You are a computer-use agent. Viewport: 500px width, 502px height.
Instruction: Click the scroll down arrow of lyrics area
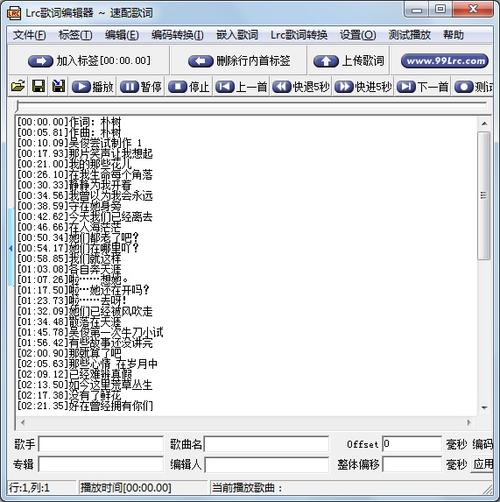(x=484, y=407)
